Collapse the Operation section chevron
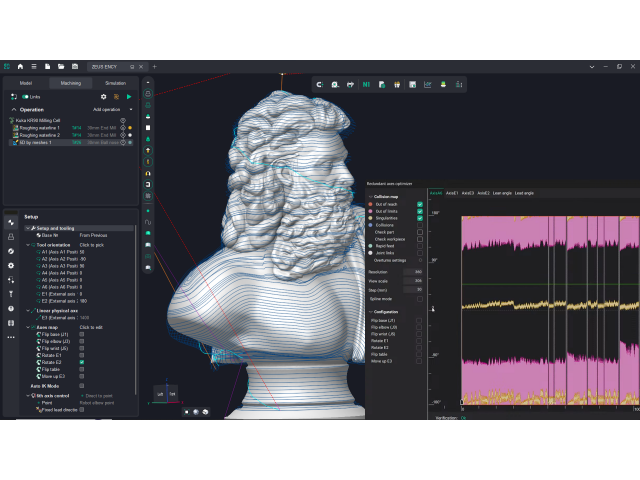Image resolution: width=640 pixels, height=480 pixels. [x=13, y=109]
